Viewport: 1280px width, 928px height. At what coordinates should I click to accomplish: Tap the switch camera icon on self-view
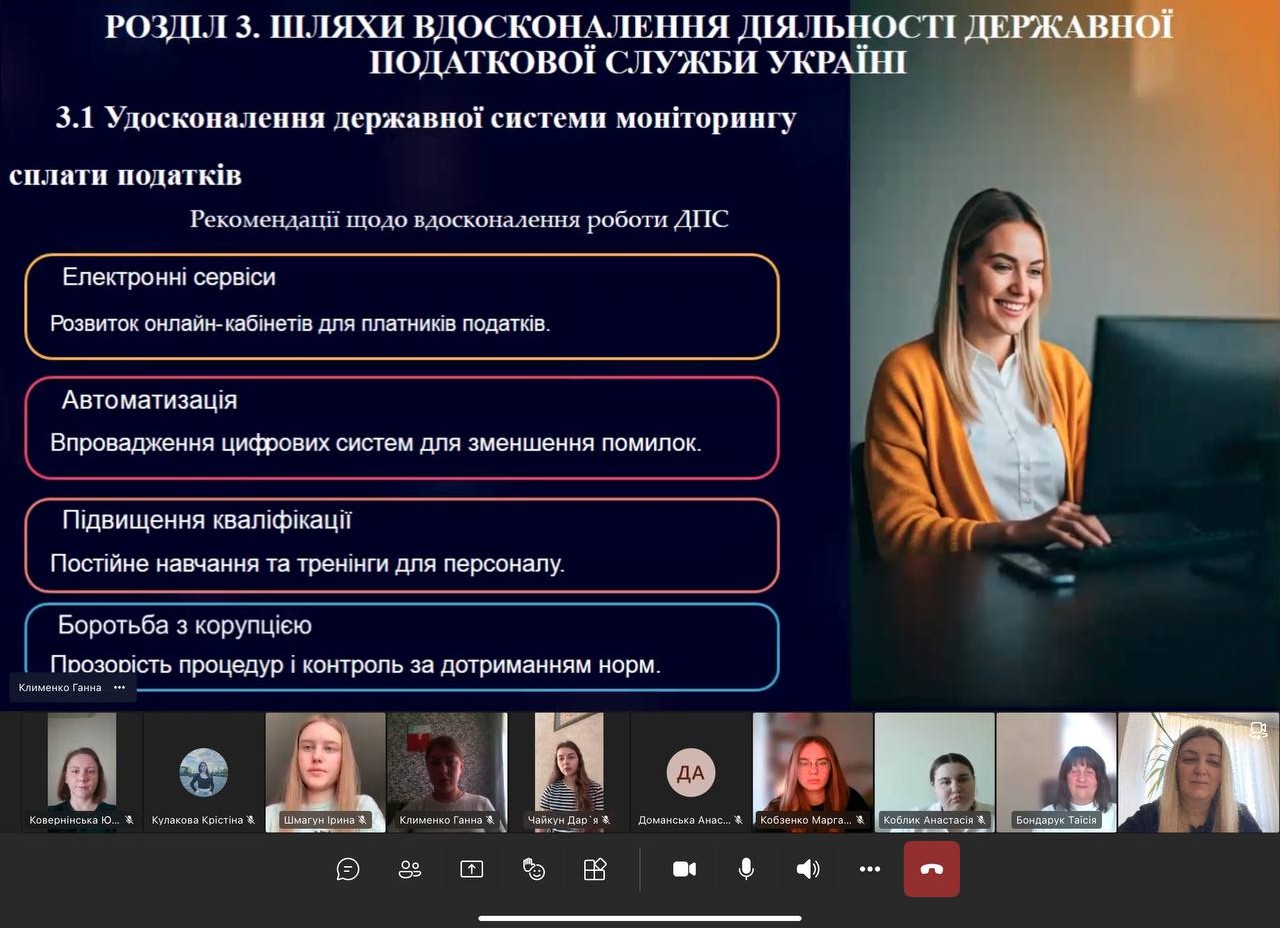[x=1259, y=730]
